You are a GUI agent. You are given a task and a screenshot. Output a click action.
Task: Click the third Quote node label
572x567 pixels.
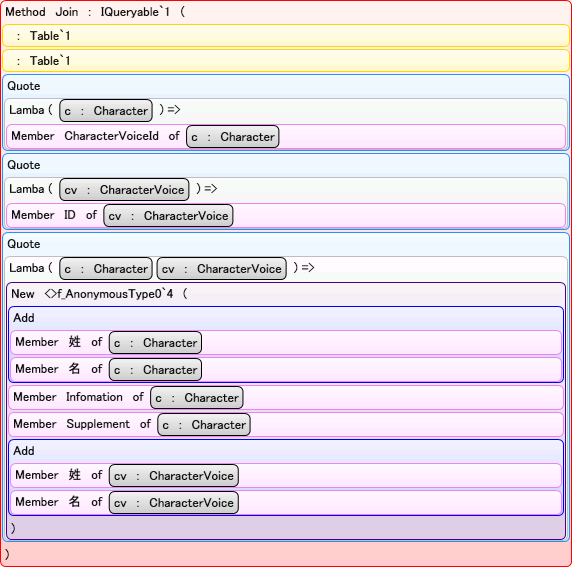[x=24, y=244]
